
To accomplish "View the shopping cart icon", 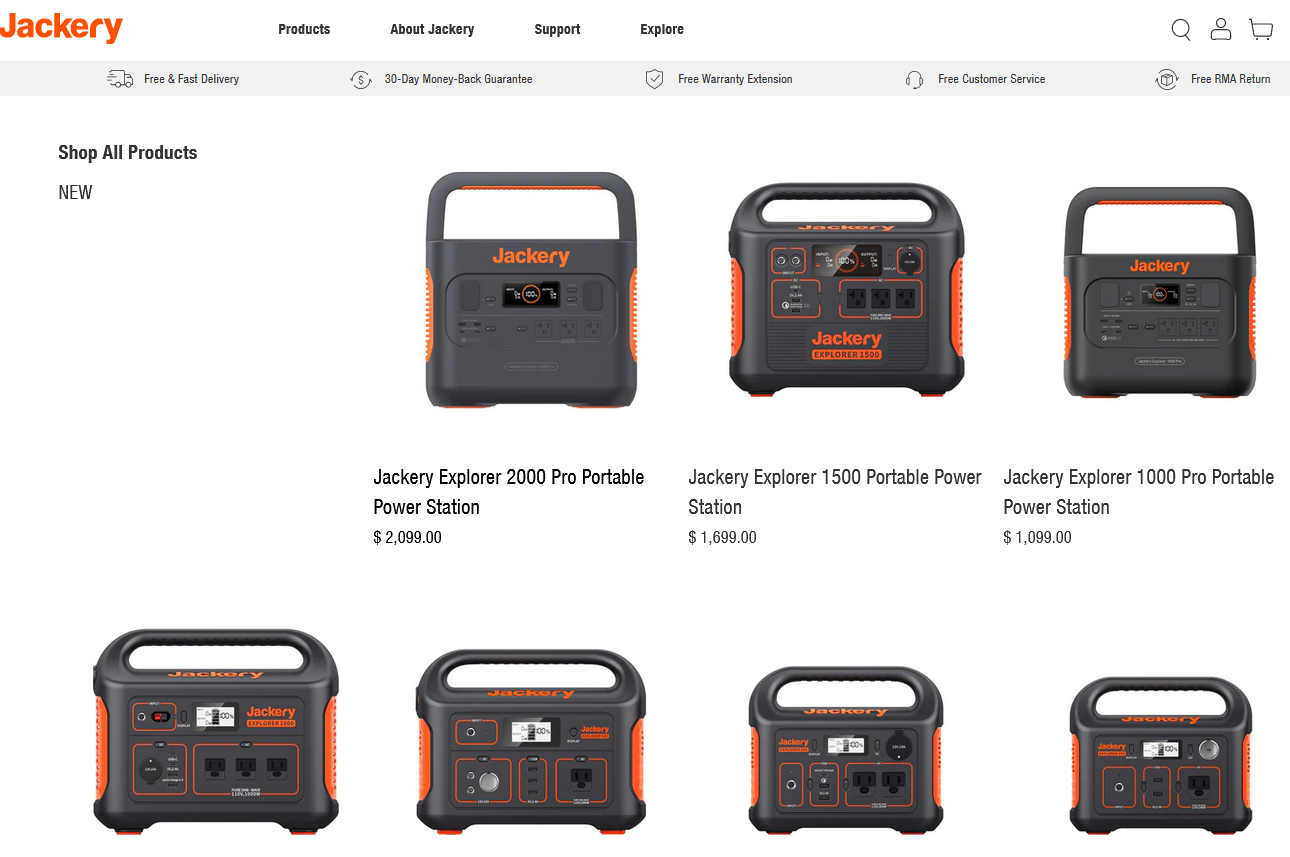I will (x=1261, y=29).
